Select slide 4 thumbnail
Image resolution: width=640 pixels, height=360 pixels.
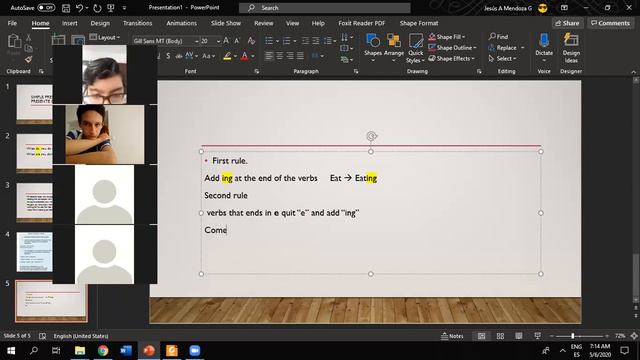pos(35,252)
